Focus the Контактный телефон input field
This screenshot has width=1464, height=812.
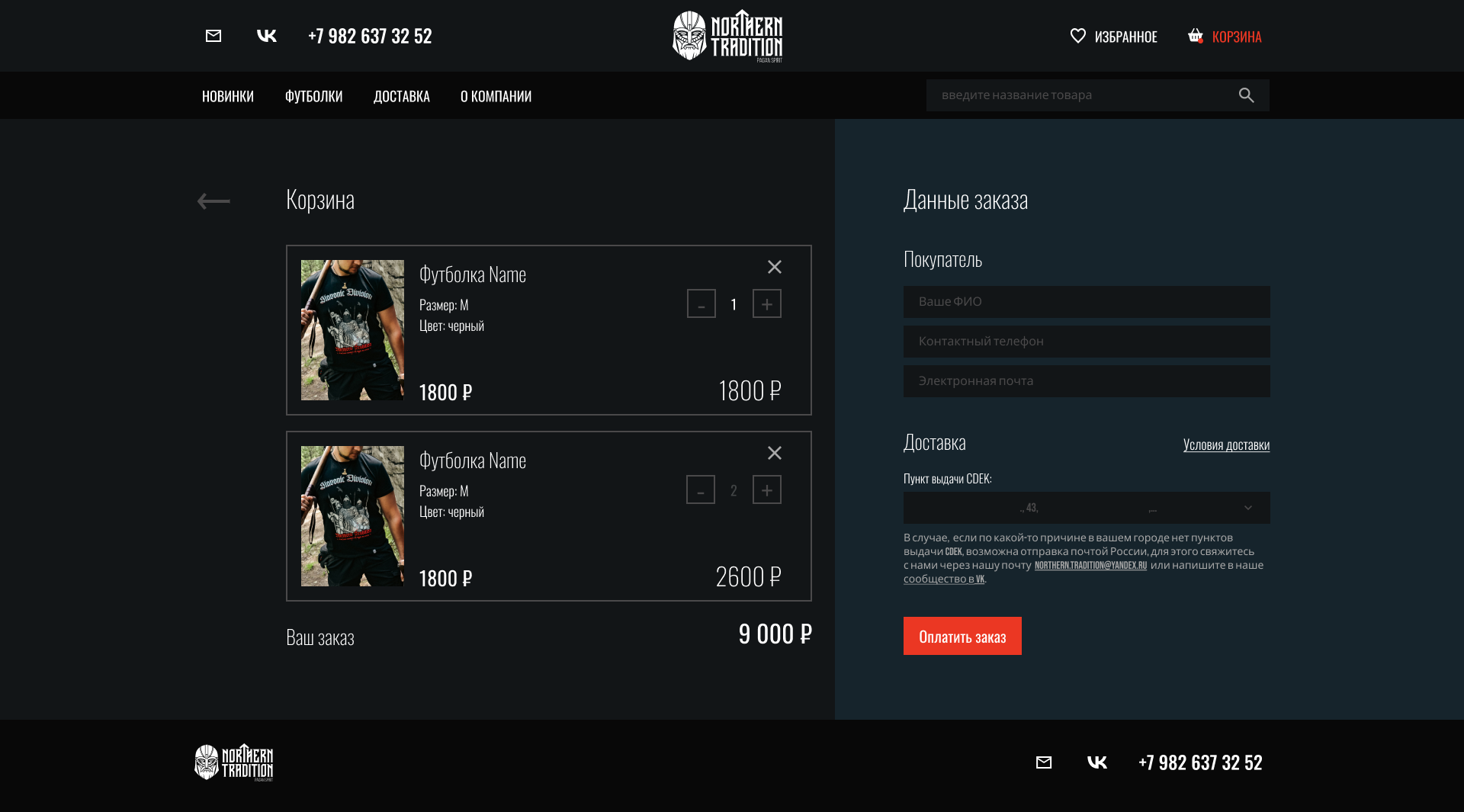click(1087, 342)
